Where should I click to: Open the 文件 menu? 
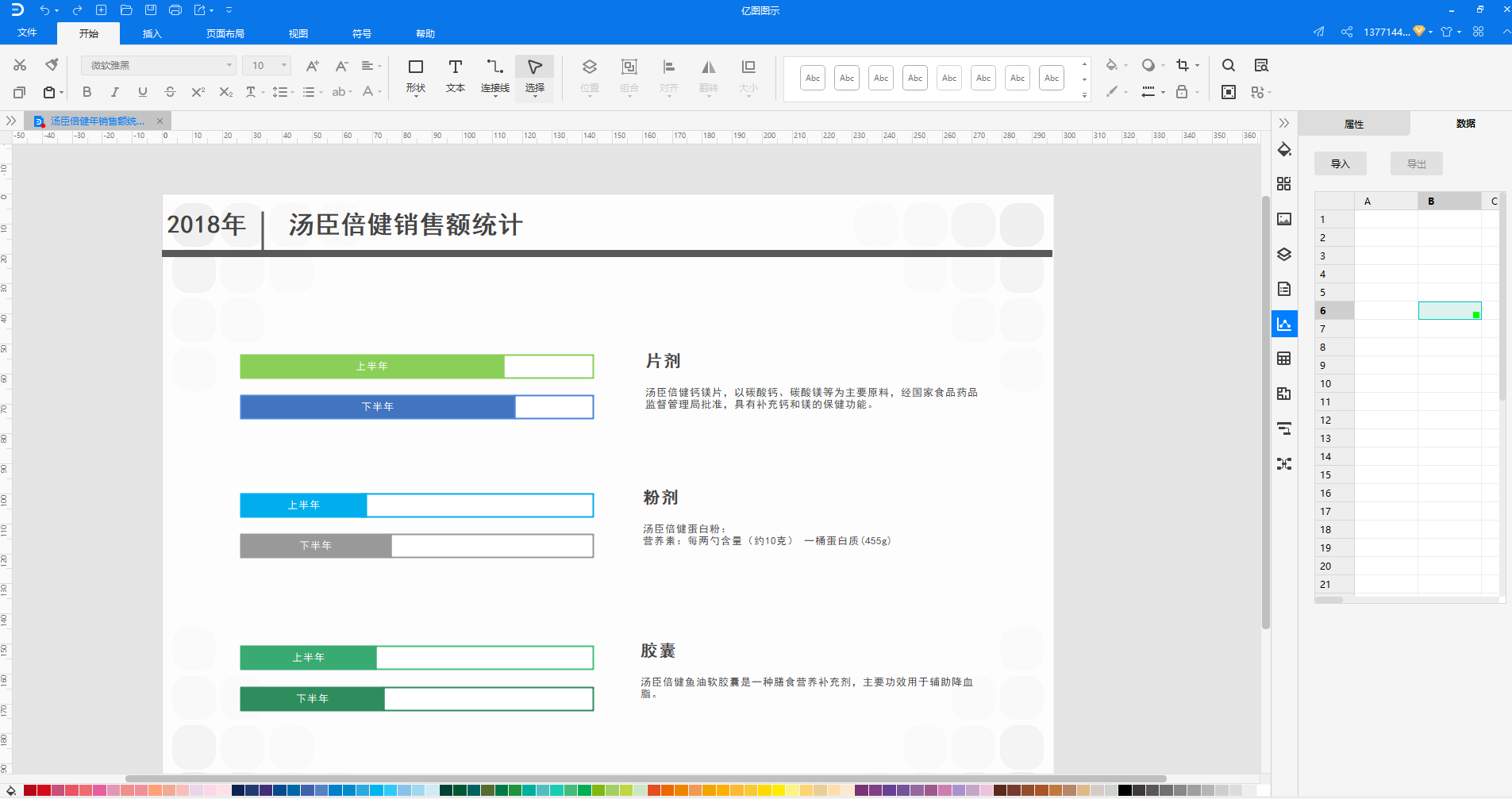point(27,33)
